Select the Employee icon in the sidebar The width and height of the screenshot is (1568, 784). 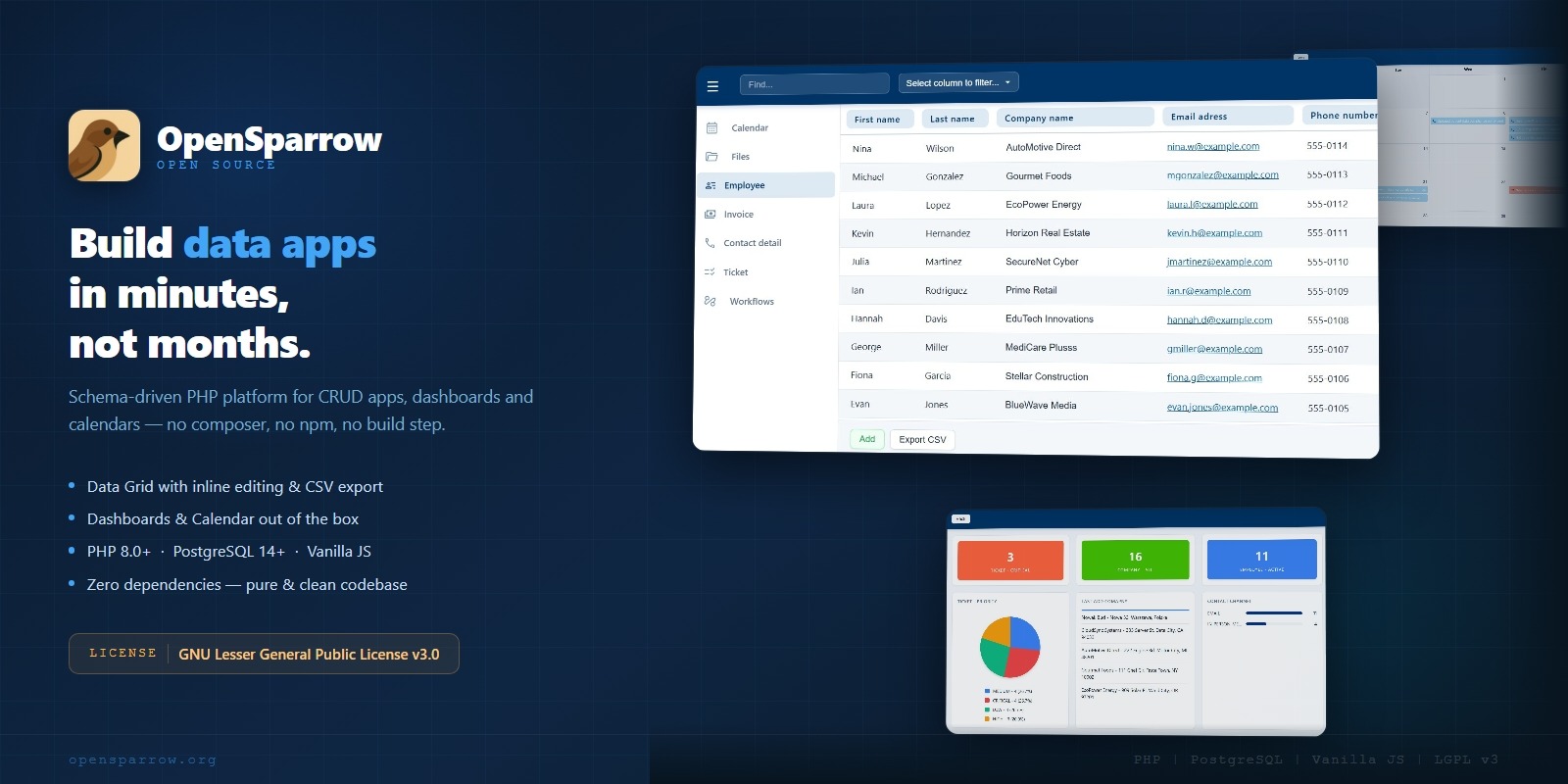(710, 185)
